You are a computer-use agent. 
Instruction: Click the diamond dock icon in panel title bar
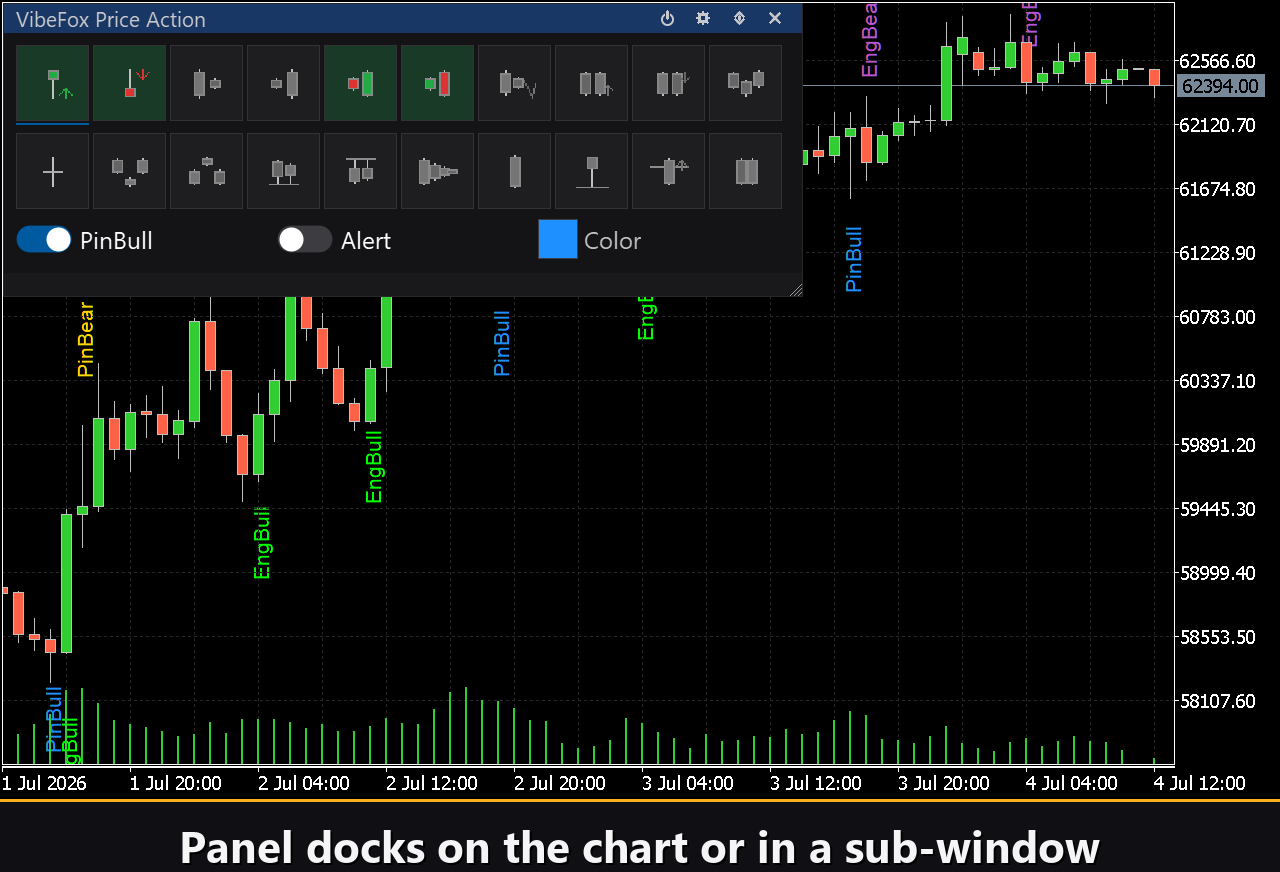point(739,18)
